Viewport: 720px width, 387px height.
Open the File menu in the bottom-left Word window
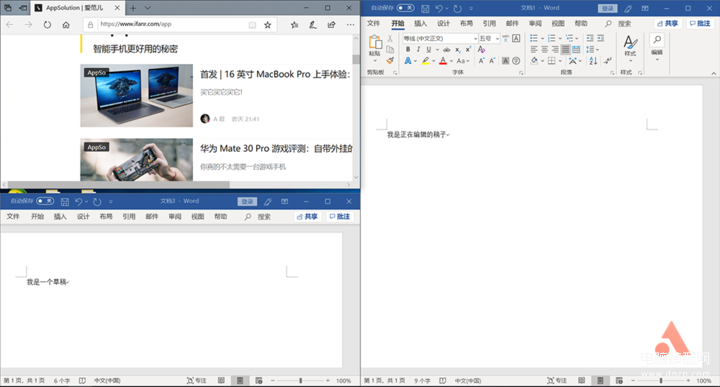(x=13, y=217)
